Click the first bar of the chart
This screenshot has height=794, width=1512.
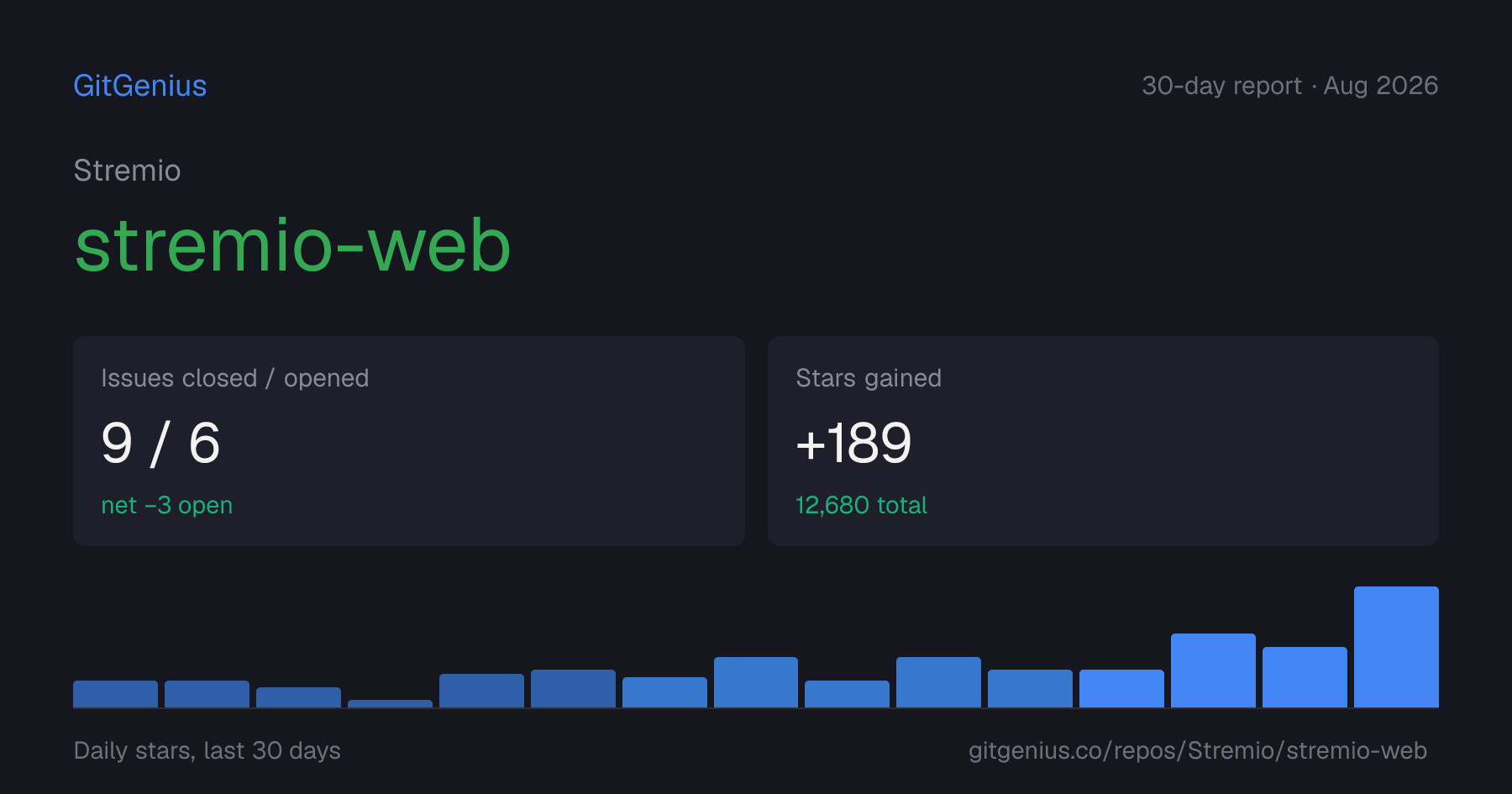[115, 694]
